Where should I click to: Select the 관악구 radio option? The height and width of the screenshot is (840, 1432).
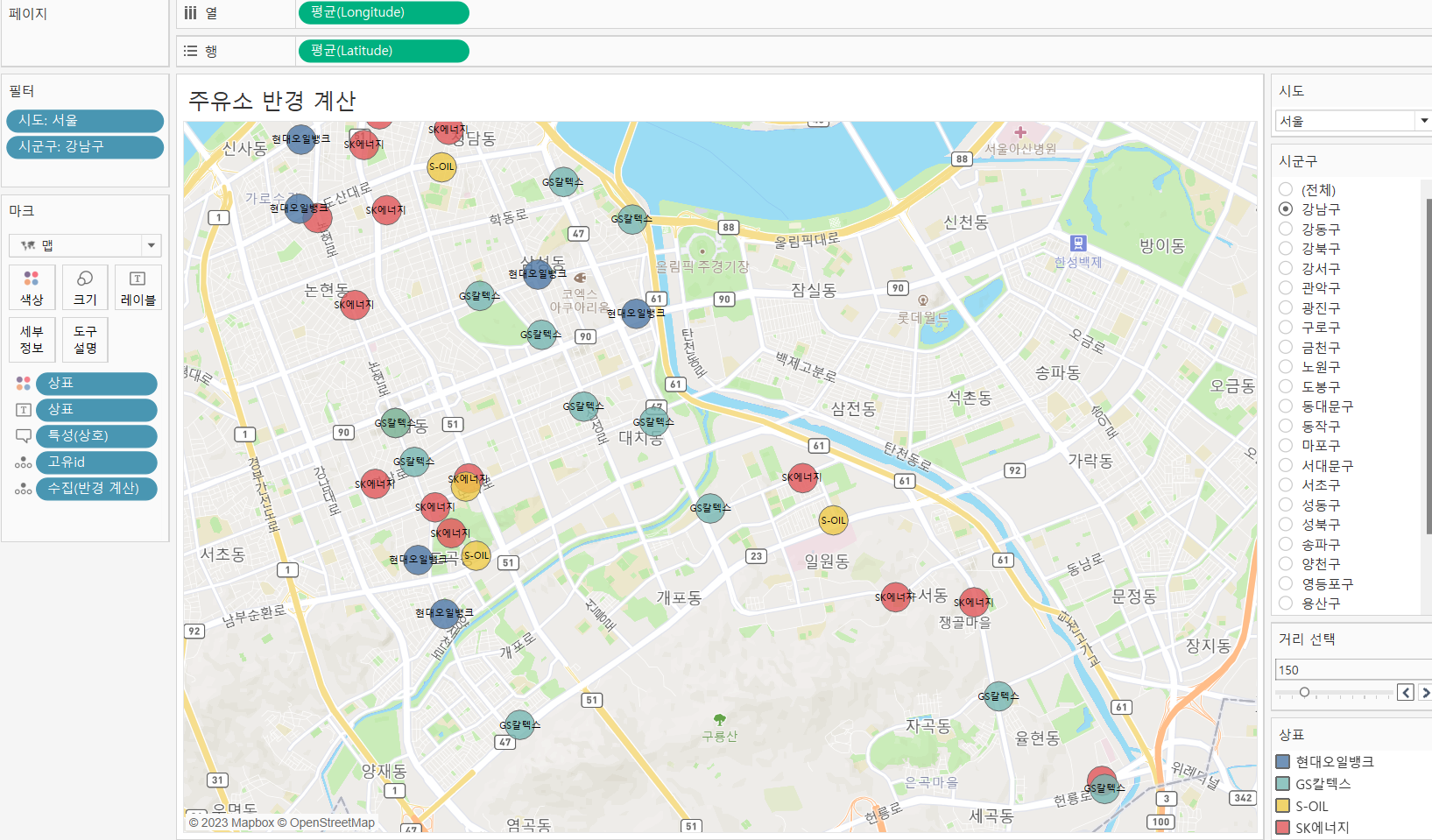click(1286, 287)
